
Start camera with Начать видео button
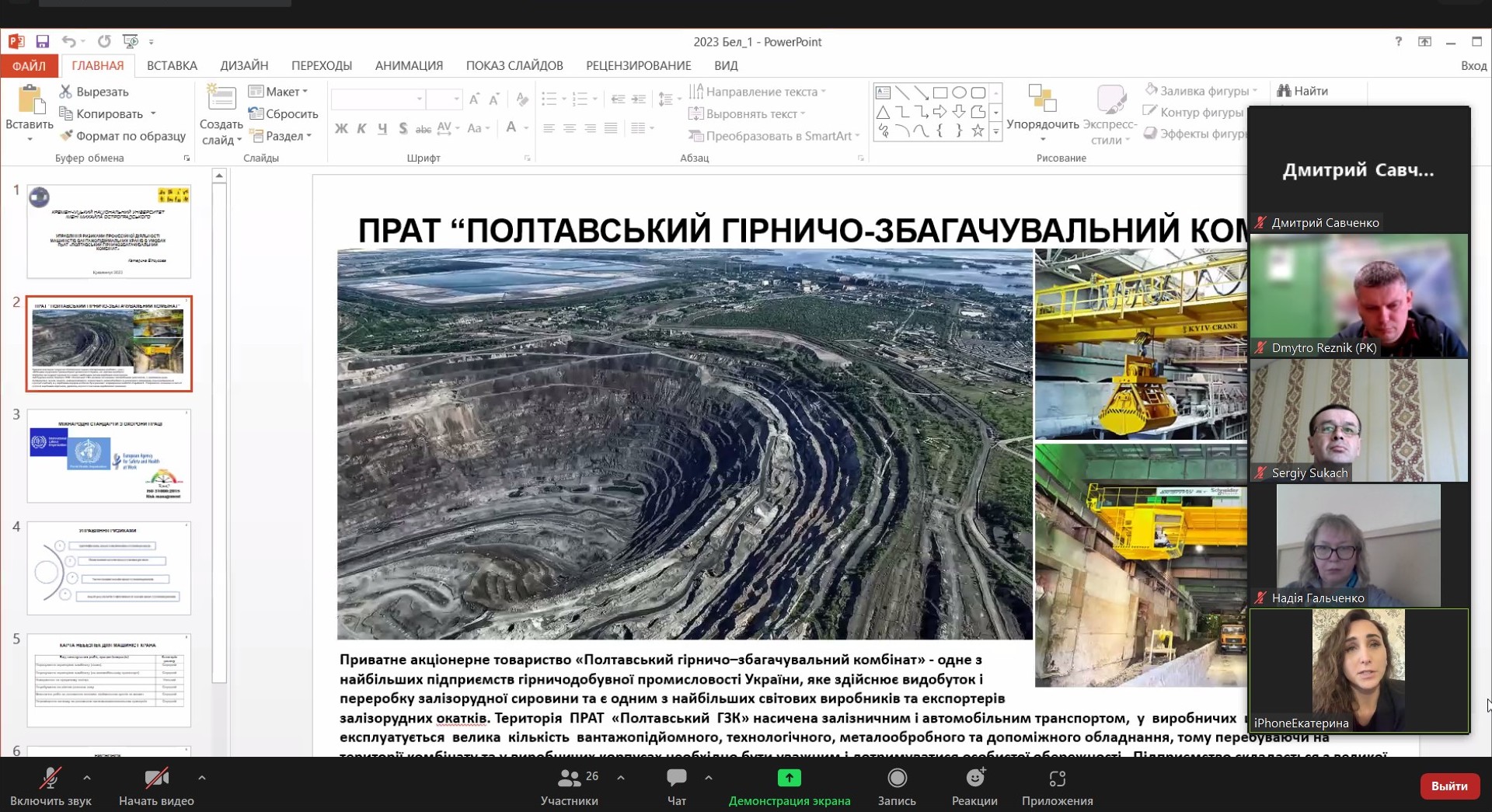tap(156, 786)
